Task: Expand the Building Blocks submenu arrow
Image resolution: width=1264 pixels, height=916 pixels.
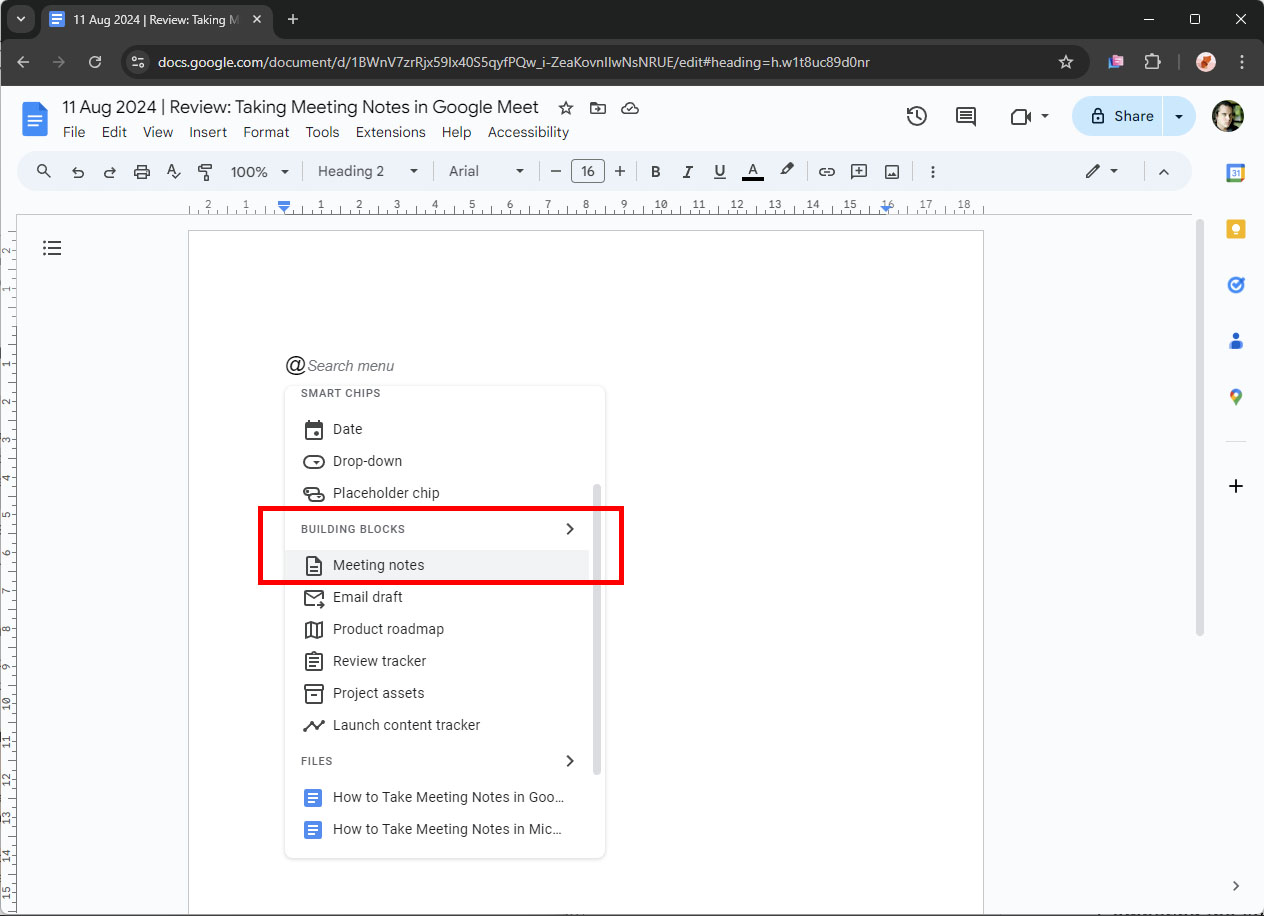Action: 570,529
